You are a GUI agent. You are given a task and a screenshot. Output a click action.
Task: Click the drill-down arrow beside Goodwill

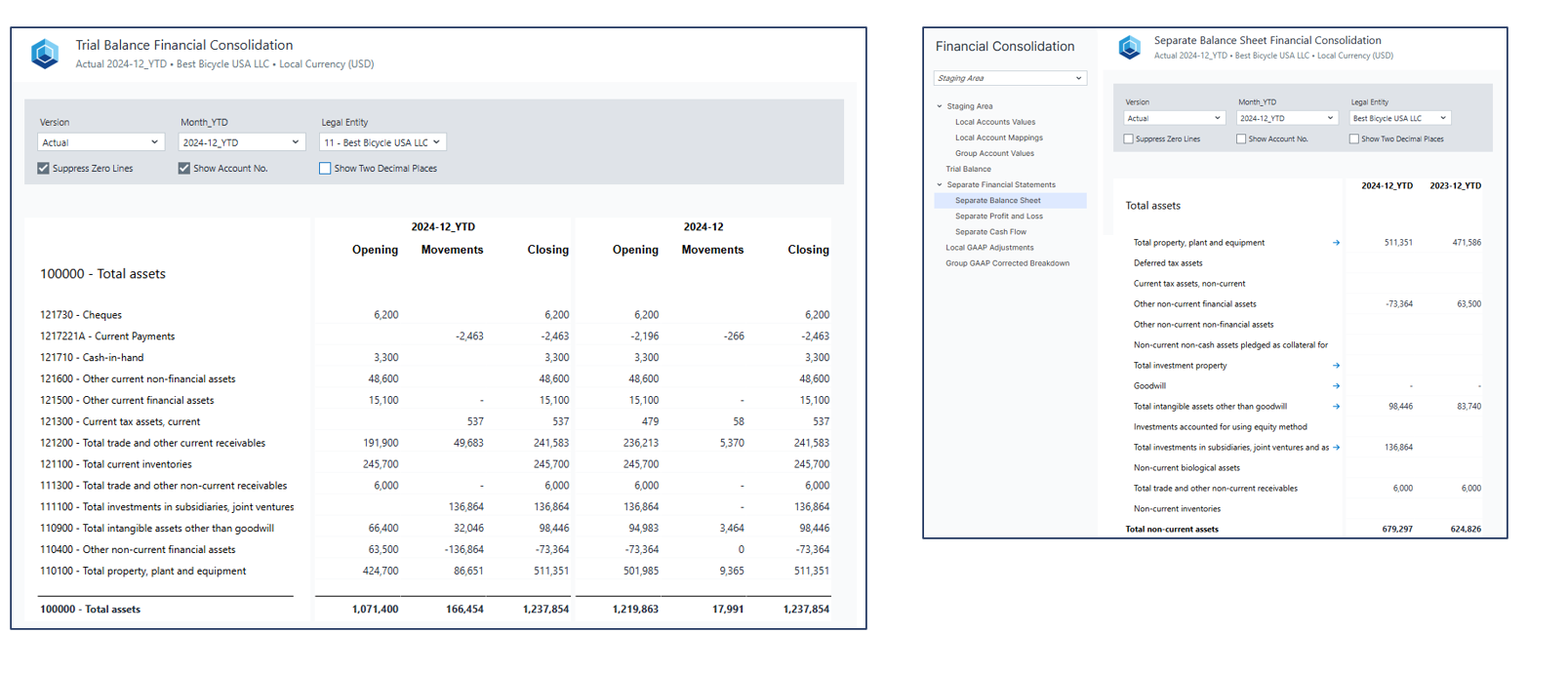click(1336, 386)
